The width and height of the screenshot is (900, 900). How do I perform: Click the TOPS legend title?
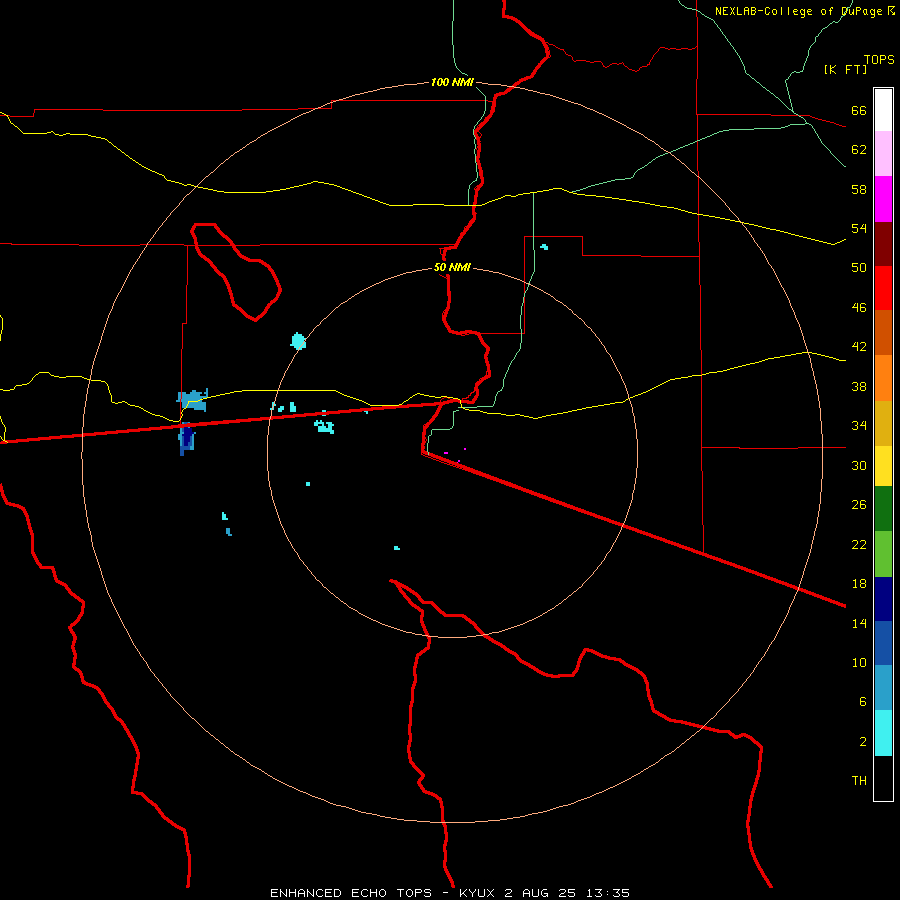coord(879,59)
